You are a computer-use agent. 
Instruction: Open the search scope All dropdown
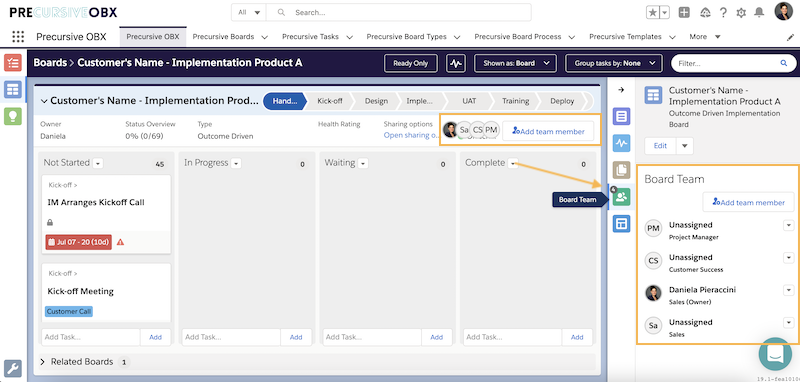click(249, 12)
